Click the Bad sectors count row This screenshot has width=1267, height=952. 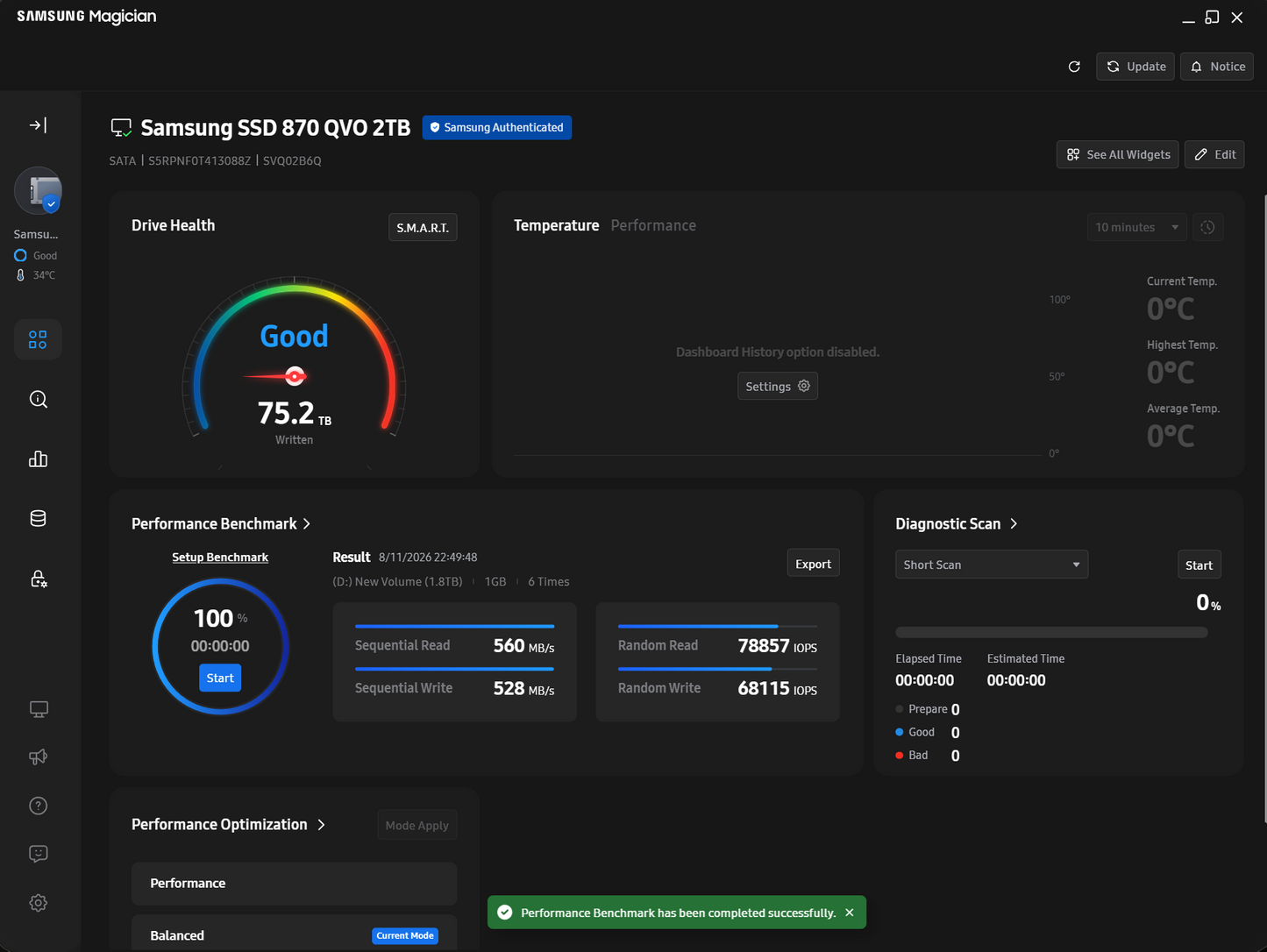coord(928,756)
